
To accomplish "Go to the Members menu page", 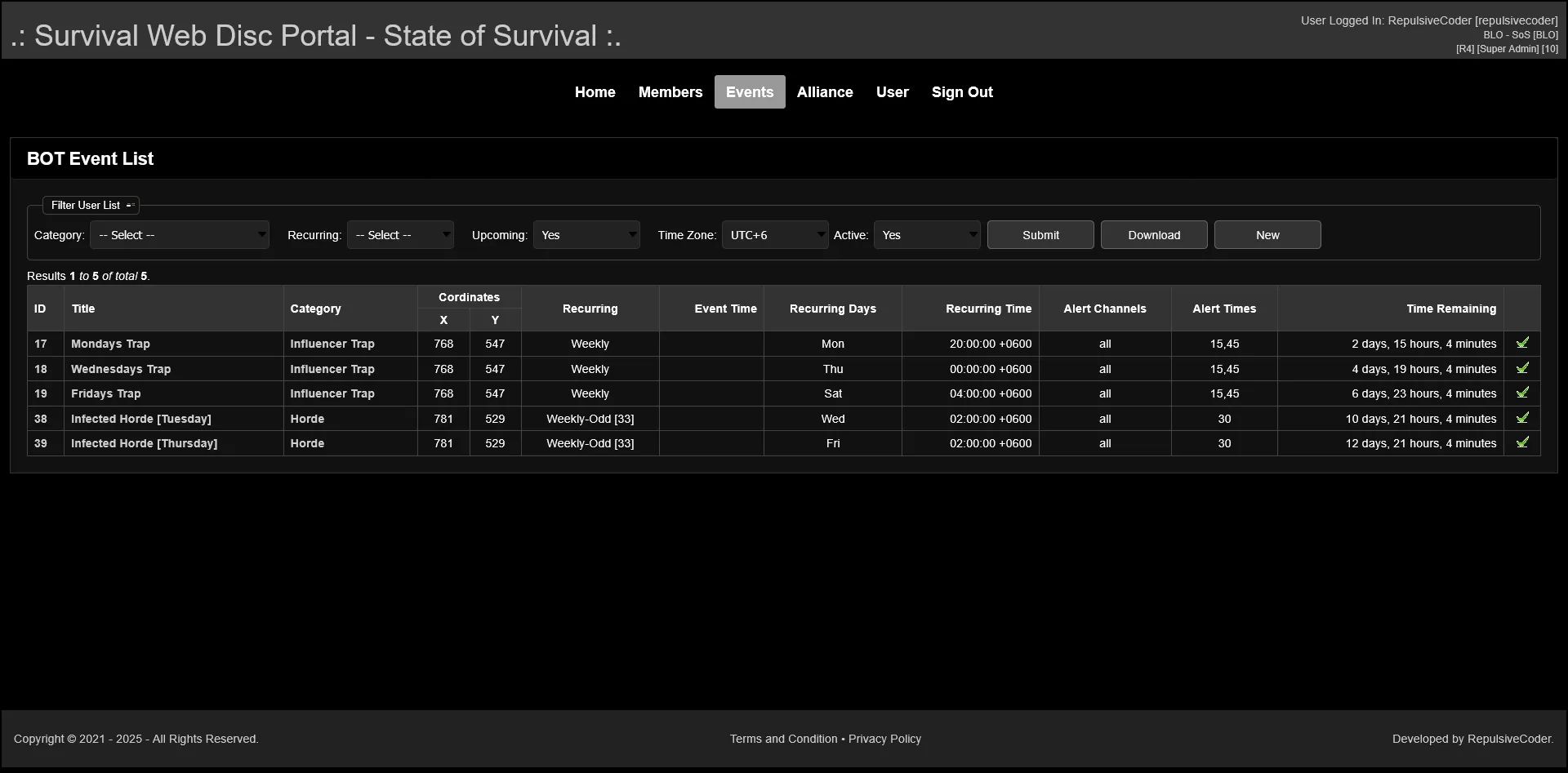I will [670, 92].
